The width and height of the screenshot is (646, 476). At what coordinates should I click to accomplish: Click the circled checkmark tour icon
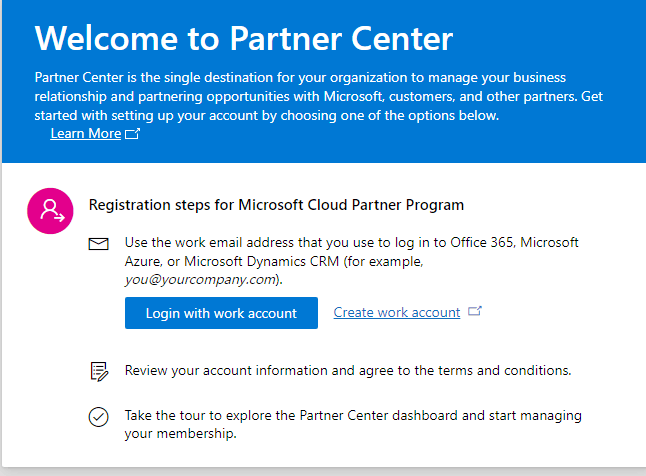[98, 417]
